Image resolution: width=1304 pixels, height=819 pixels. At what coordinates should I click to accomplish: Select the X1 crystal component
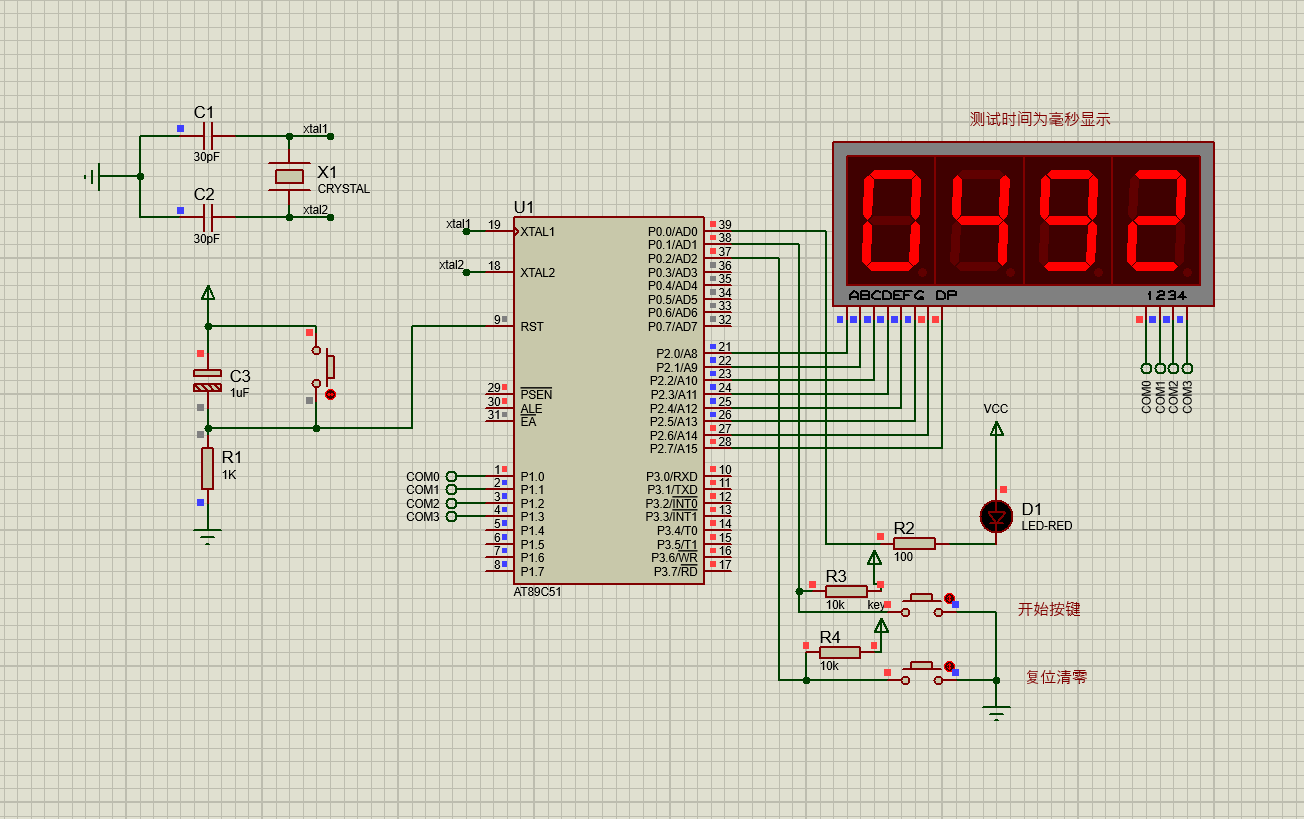point(288,176)
